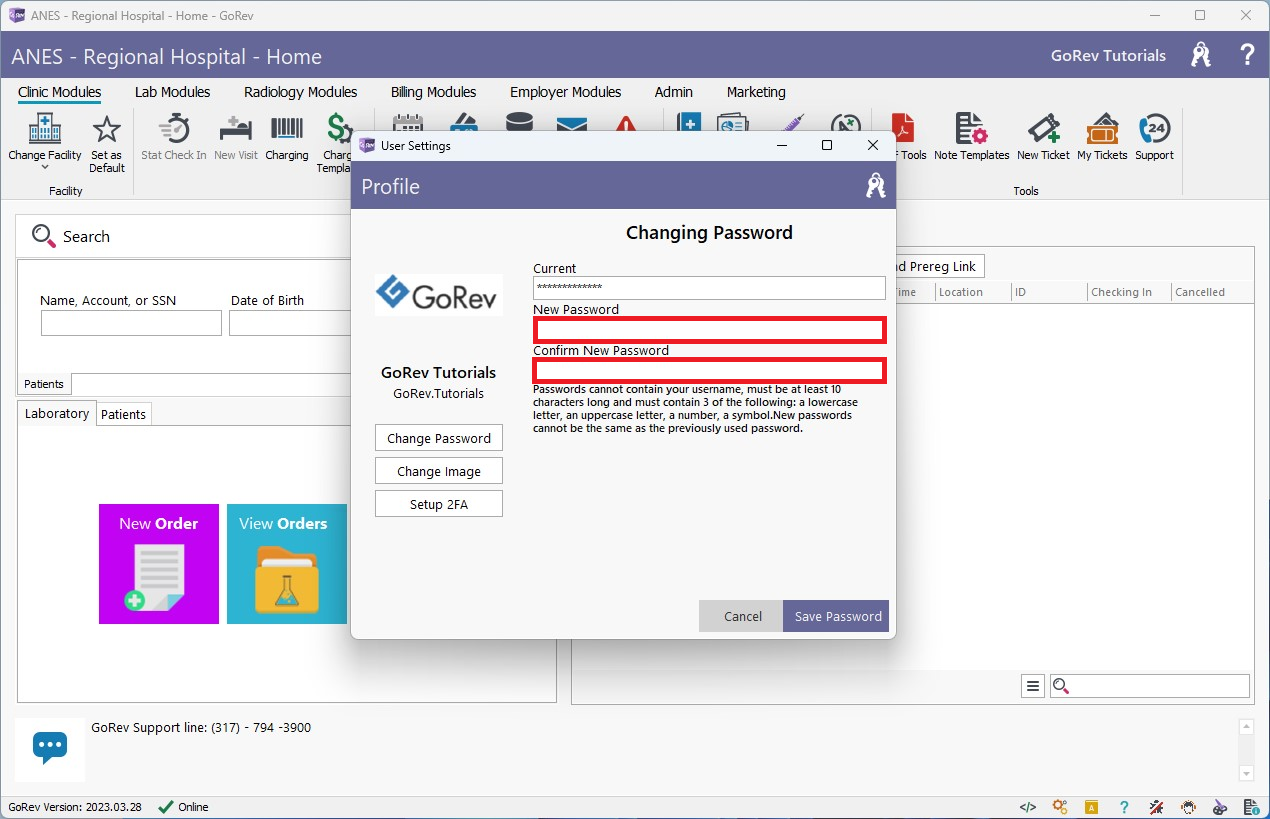Open Note Templates from the Tools group
This screenshot has width=1270, height=819.
tap(971, 137)
